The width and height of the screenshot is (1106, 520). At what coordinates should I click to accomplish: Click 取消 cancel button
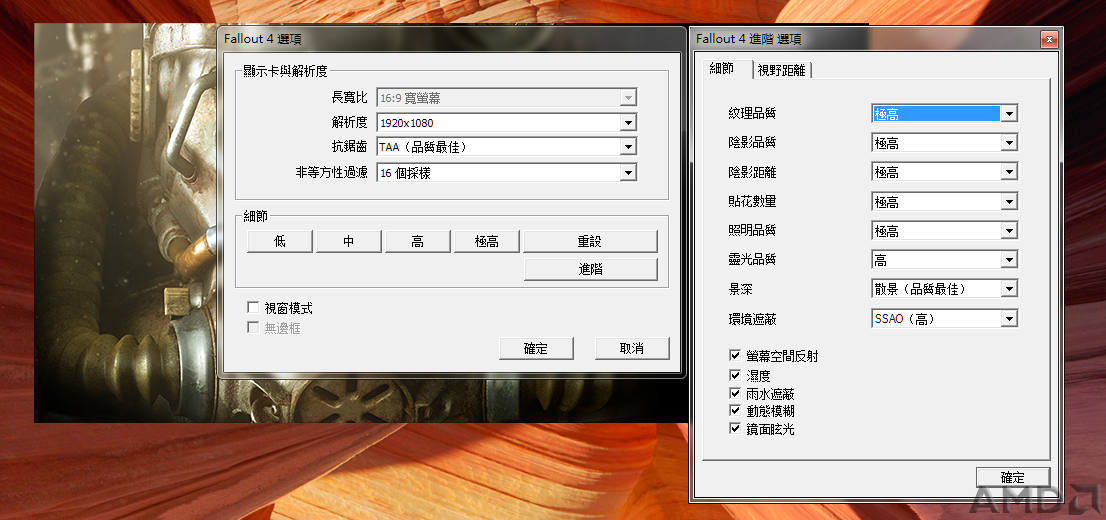coord(631,349)
